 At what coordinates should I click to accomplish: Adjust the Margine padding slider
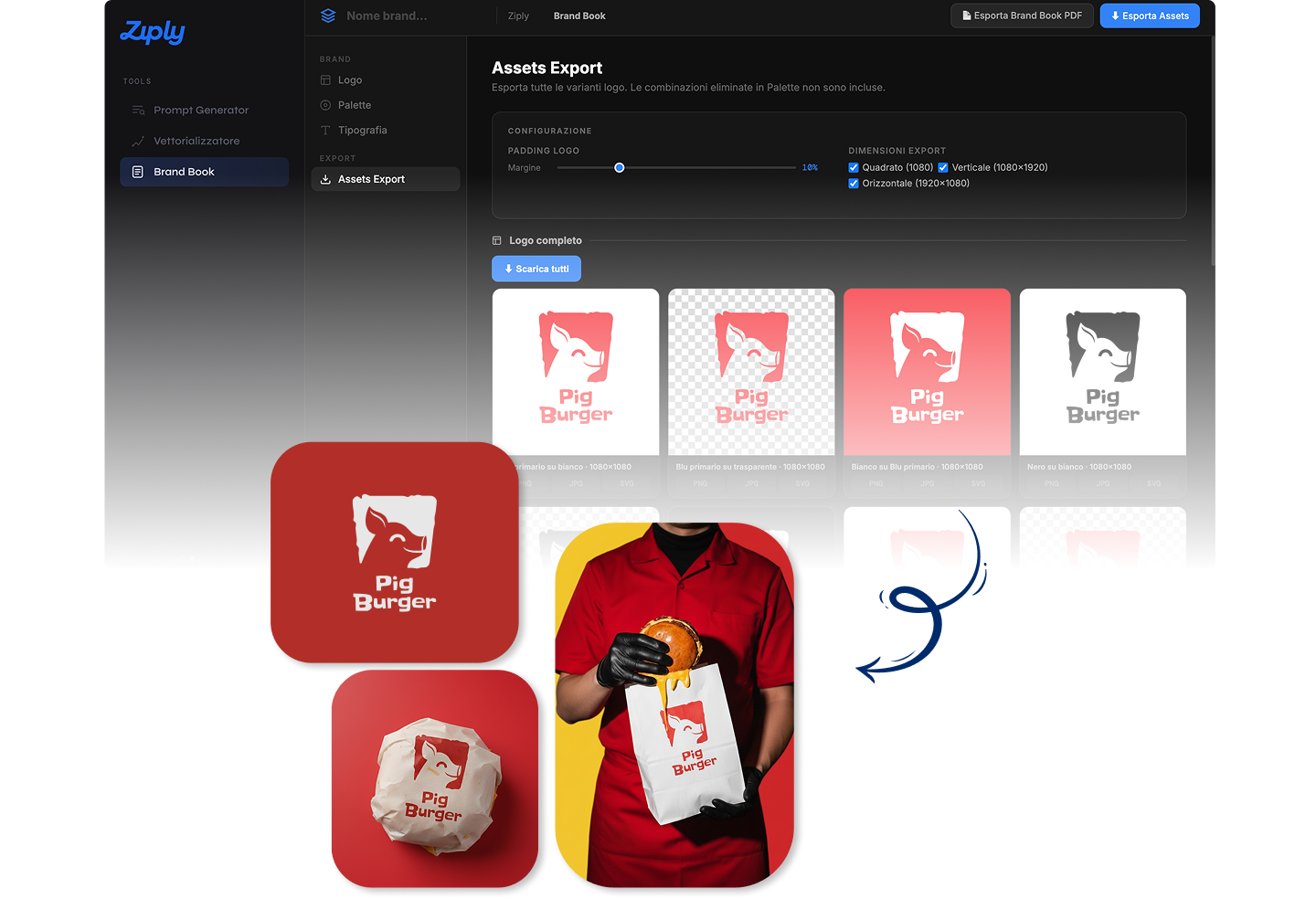(x=620, y=168)
